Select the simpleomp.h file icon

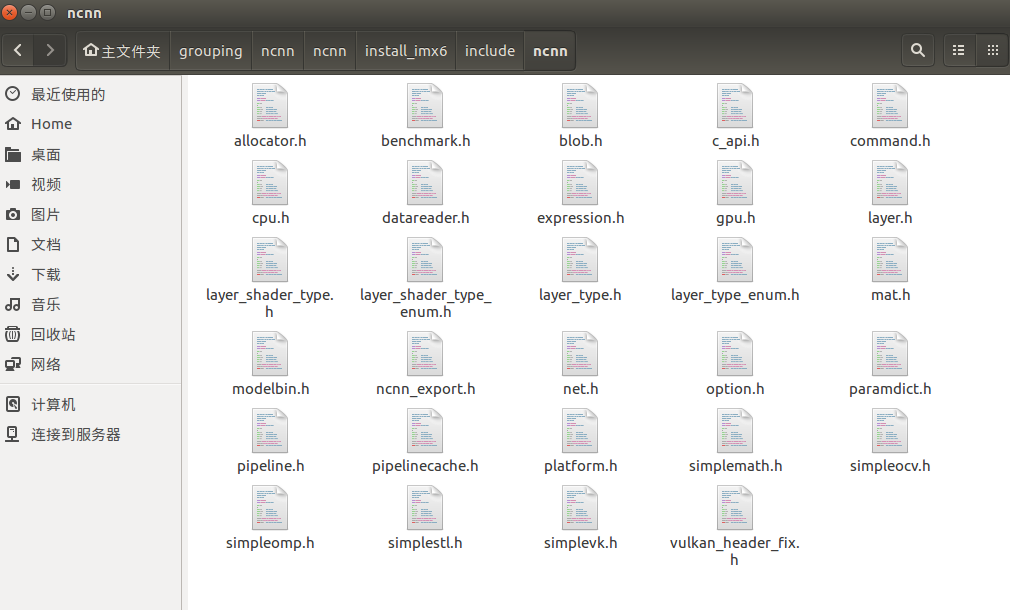270,508
